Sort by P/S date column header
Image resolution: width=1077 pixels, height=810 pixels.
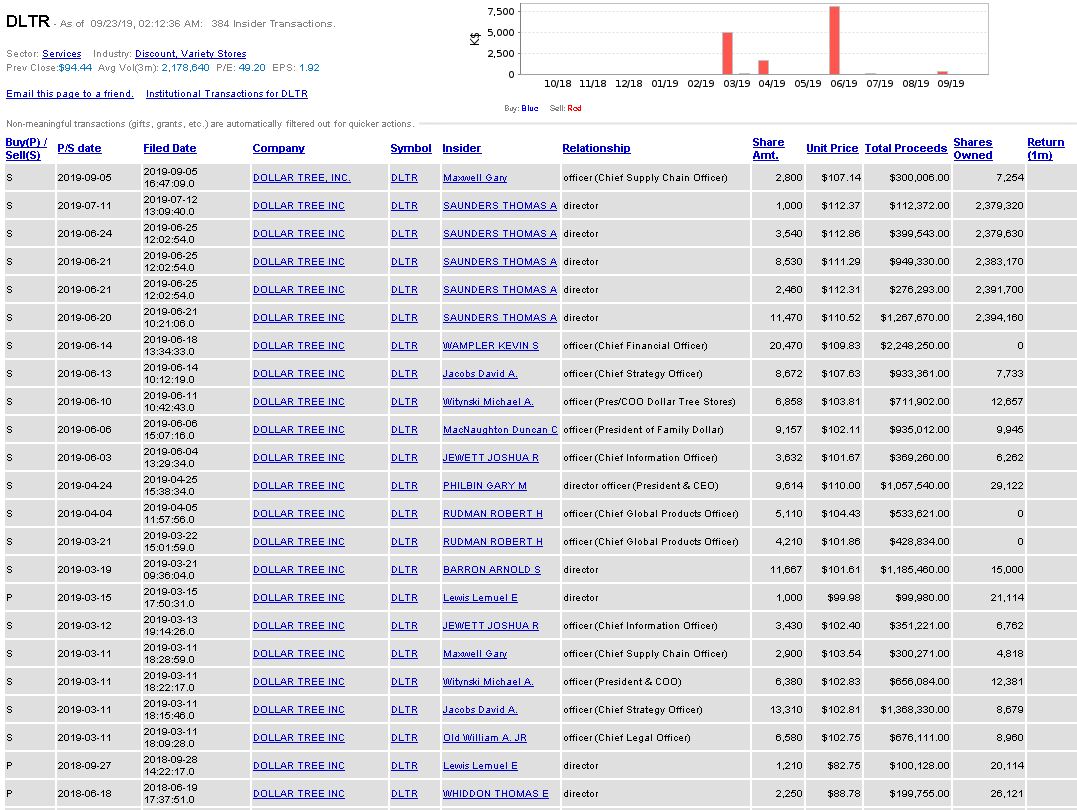(79, 148)
